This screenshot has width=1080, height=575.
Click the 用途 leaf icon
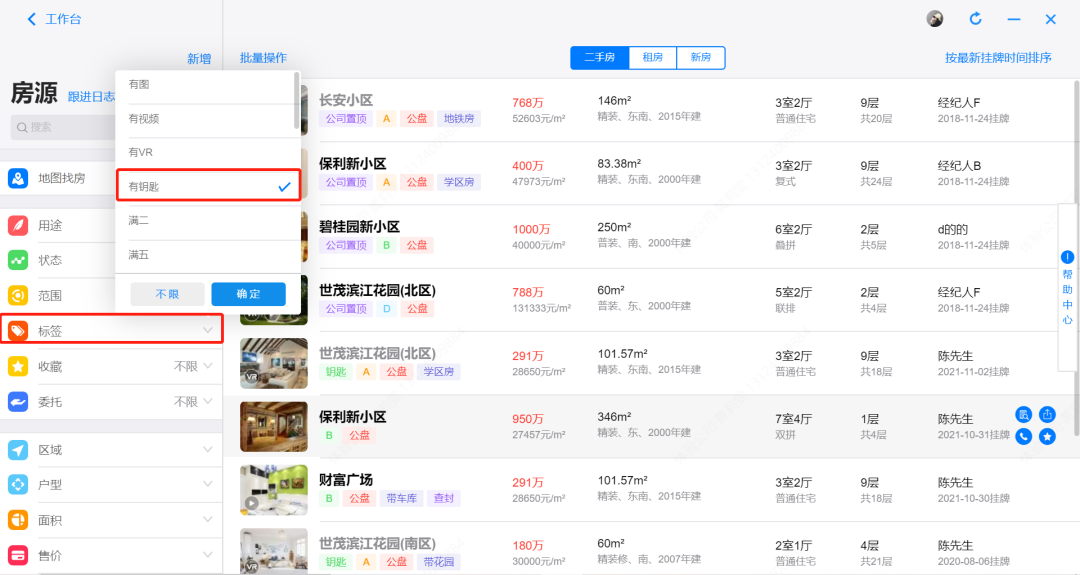[x=18, y=225]
